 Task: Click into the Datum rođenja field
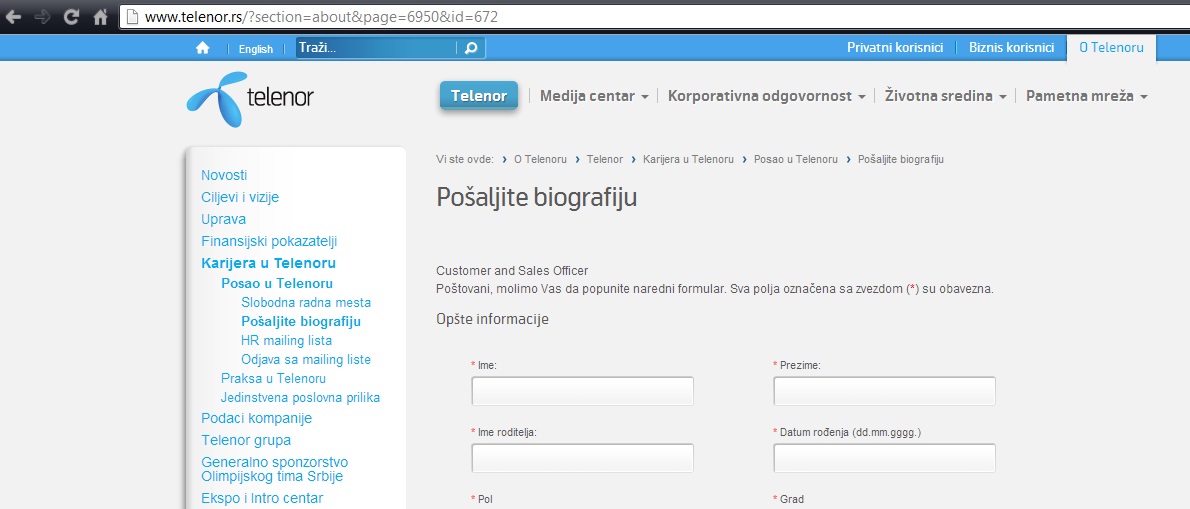point(884,458)
